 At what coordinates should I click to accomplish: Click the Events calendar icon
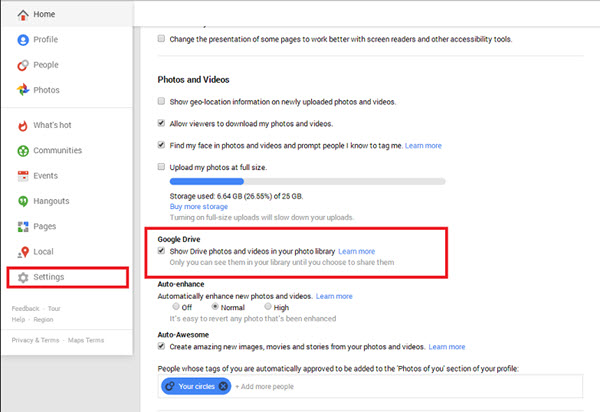click(22, 176)
